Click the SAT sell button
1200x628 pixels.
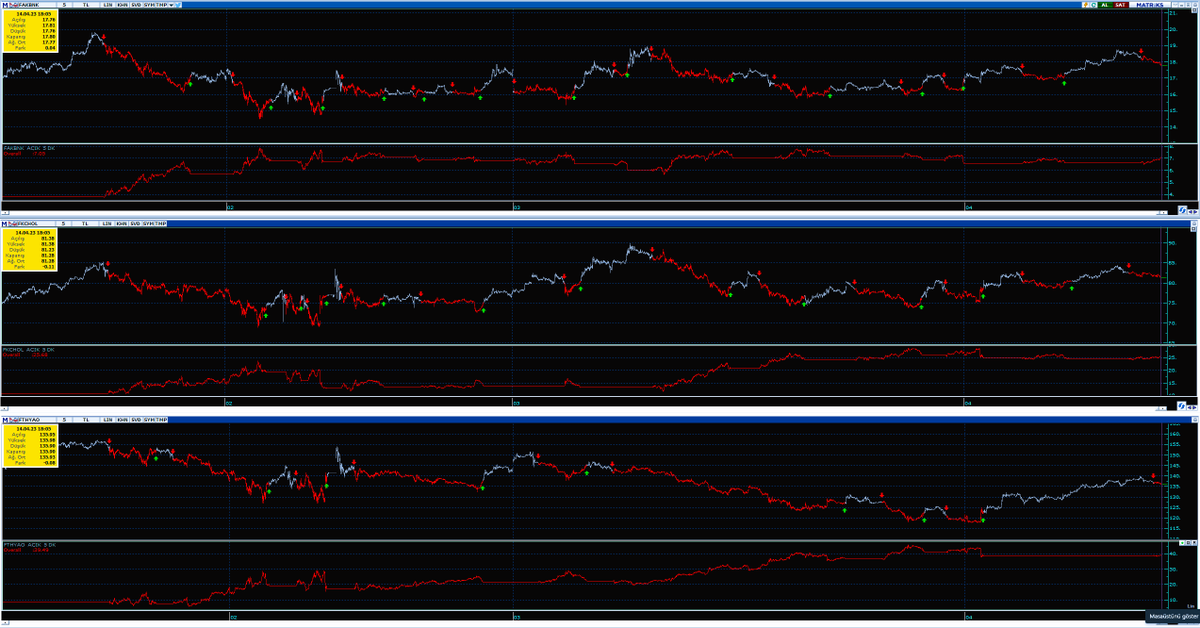(x=1121, y=5)
